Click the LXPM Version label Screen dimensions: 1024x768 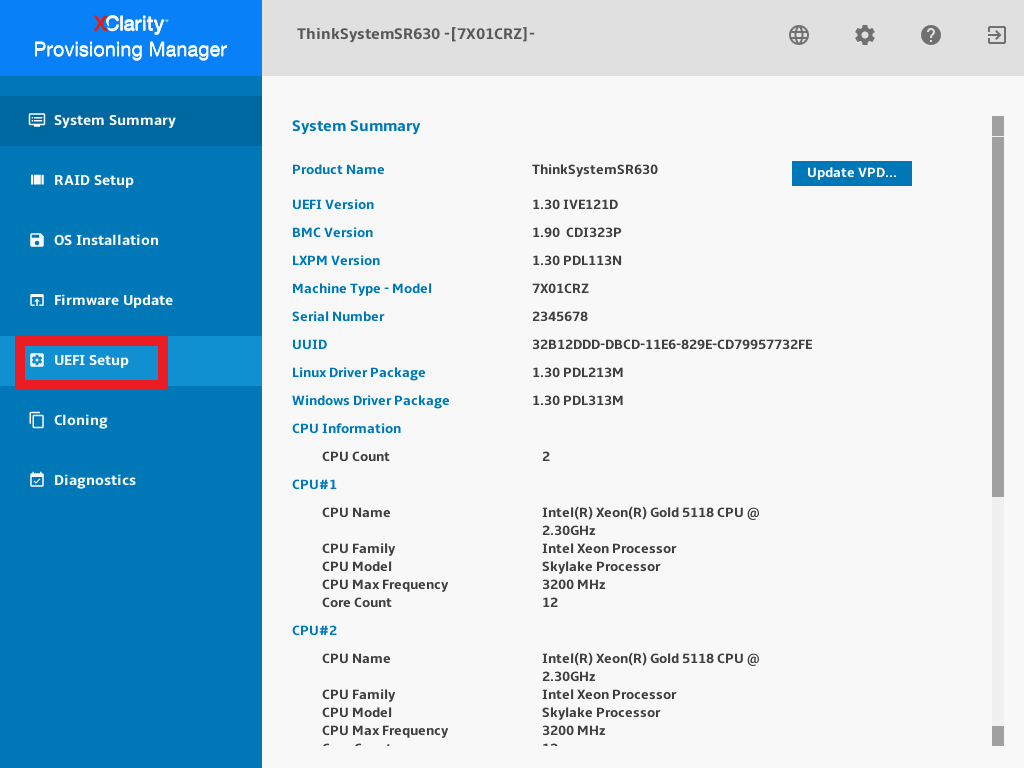point(336,261)
